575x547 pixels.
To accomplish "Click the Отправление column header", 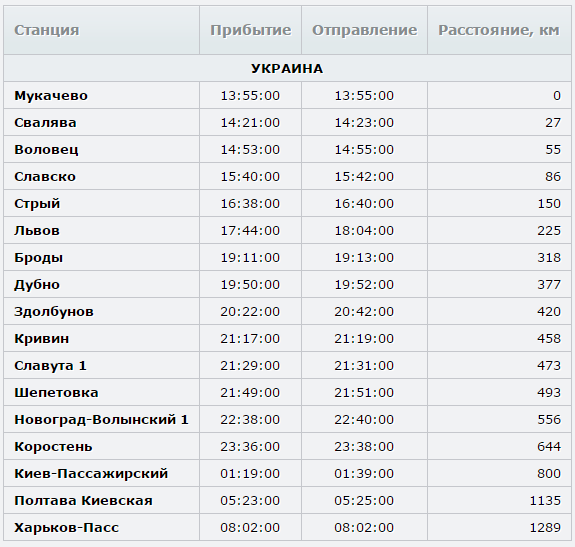I will coord(365,30).
